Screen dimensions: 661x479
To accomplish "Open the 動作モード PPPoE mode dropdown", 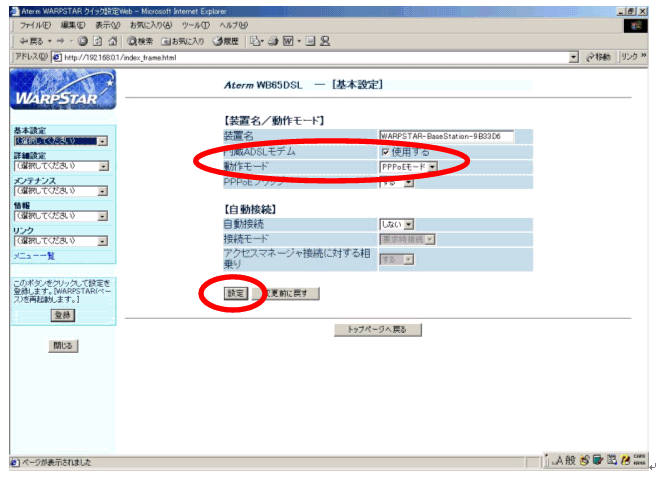I will 408,166.
